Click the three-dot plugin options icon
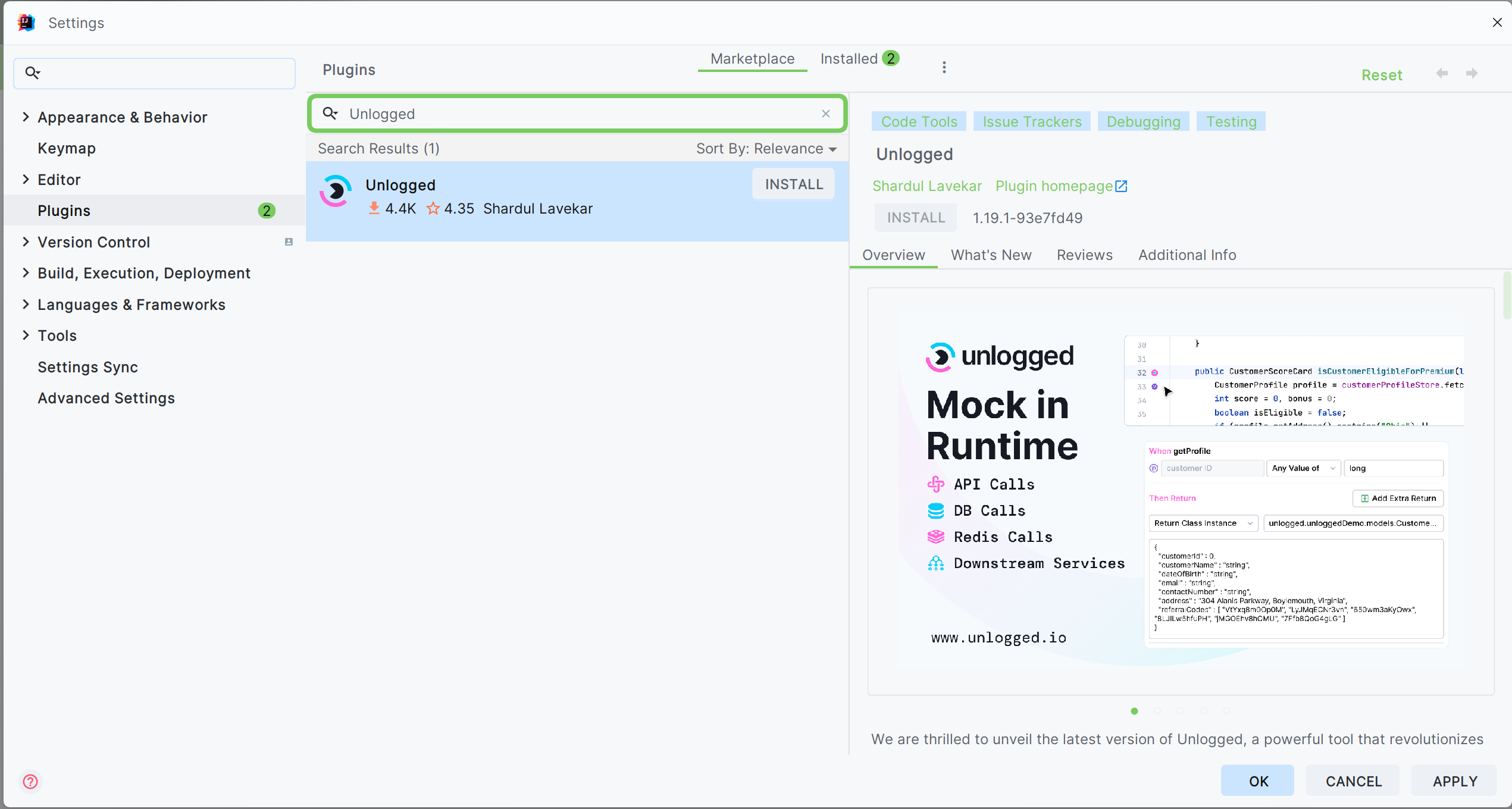1512x809 pixels. pos(944,67)
